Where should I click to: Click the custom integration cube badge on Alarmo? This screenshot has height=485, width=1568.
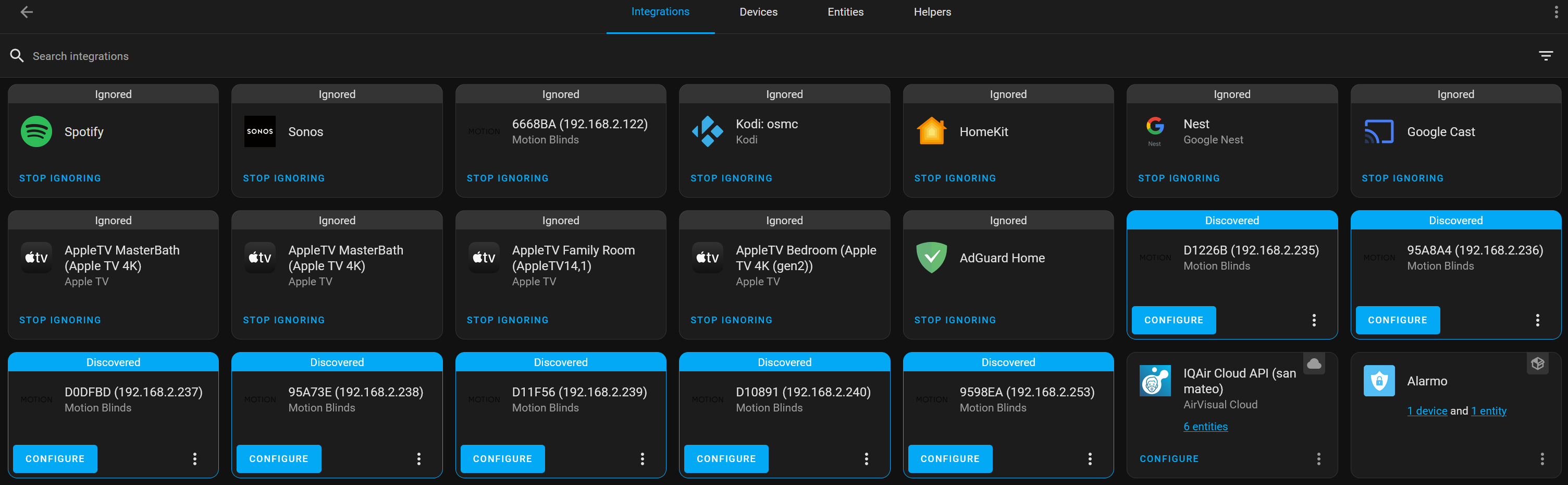tap(1538, 364)
